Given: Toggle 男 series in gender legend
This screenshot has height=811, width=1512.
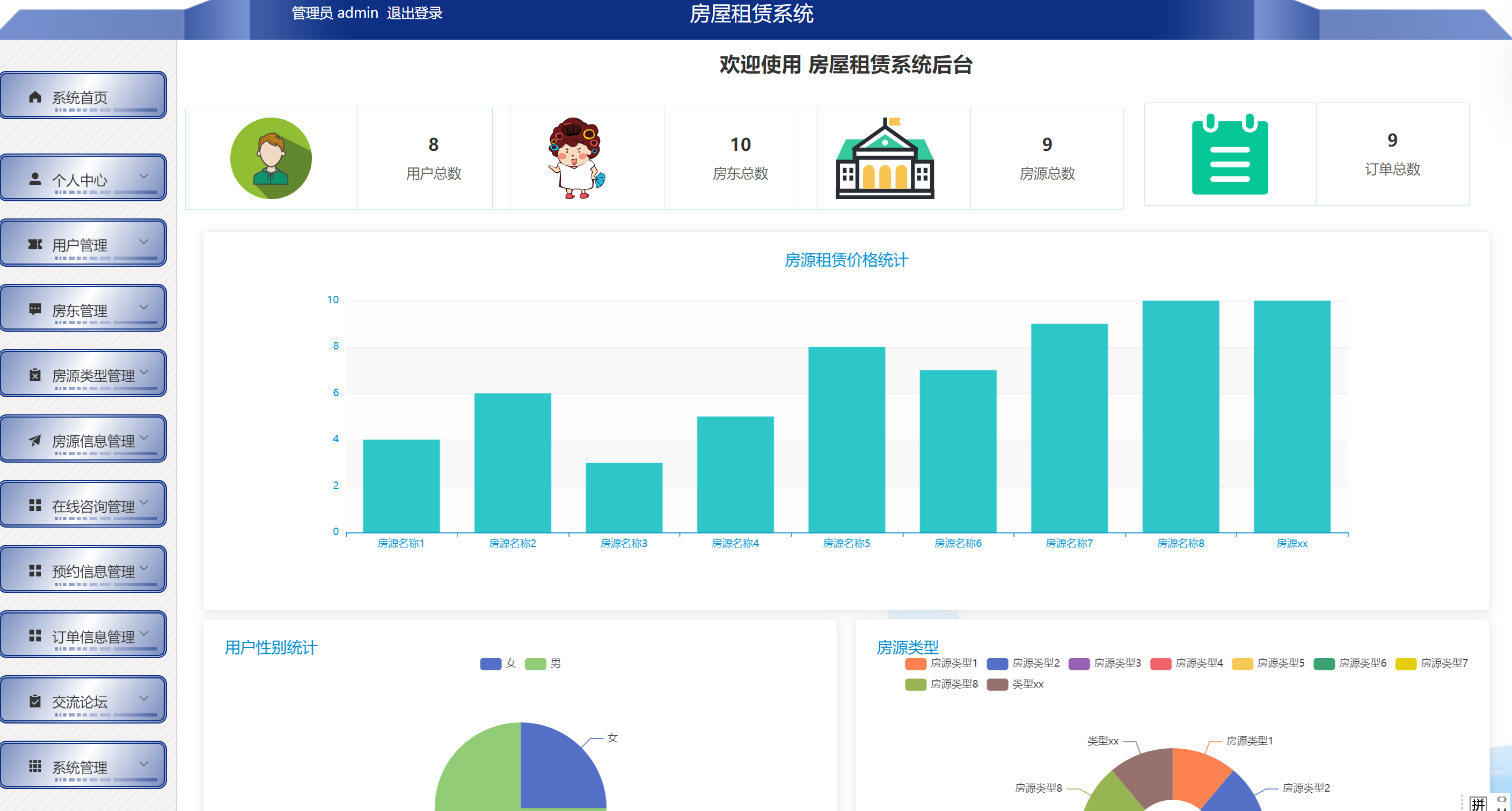Looking at the screenshot, I should tap(543, 664).
